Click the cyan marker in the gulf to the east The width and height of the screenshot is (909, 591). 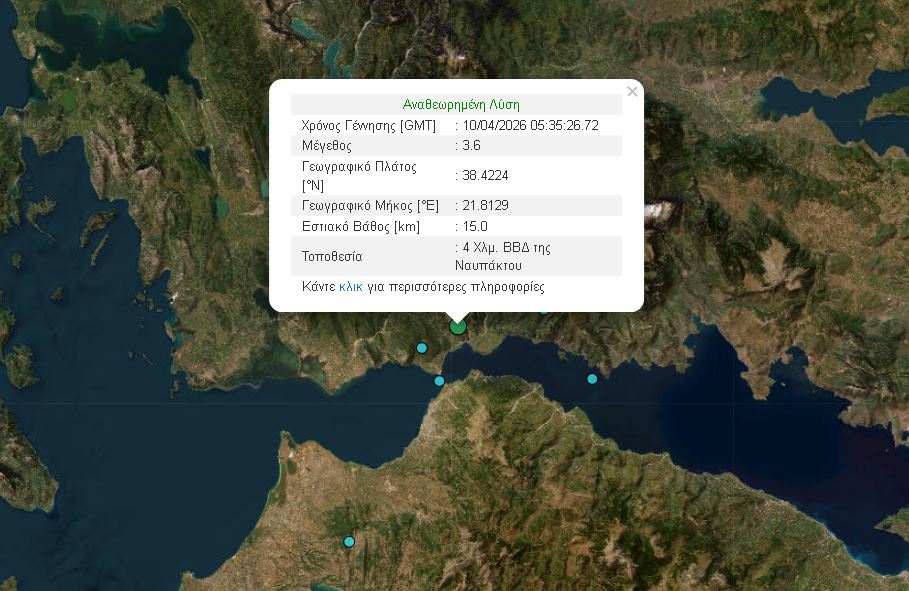tap(592, 379)
